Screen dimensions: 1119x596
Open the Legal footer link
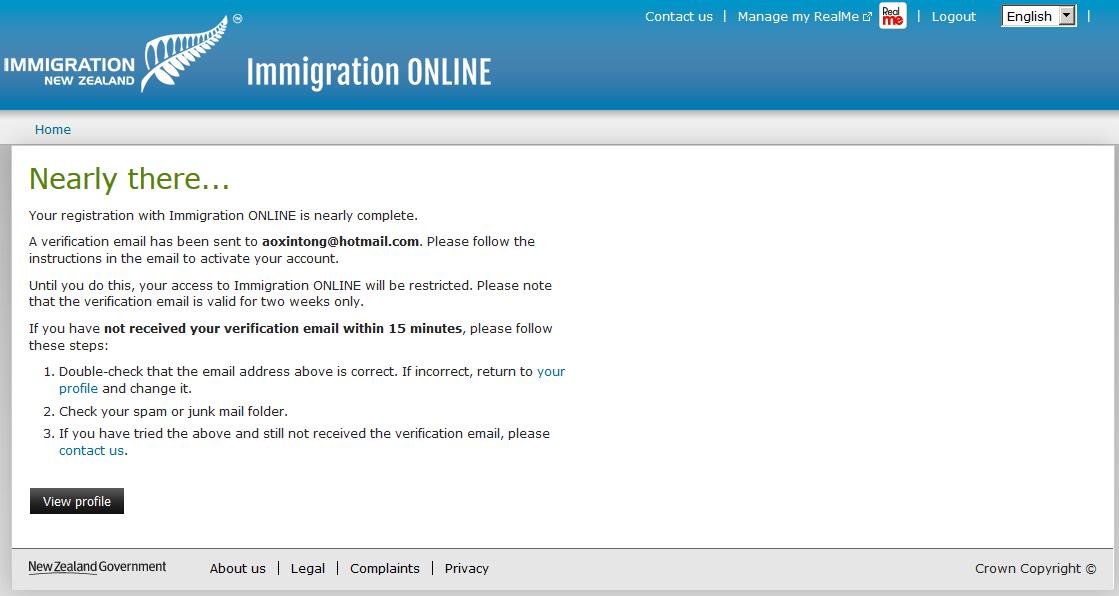coord(307,568)
